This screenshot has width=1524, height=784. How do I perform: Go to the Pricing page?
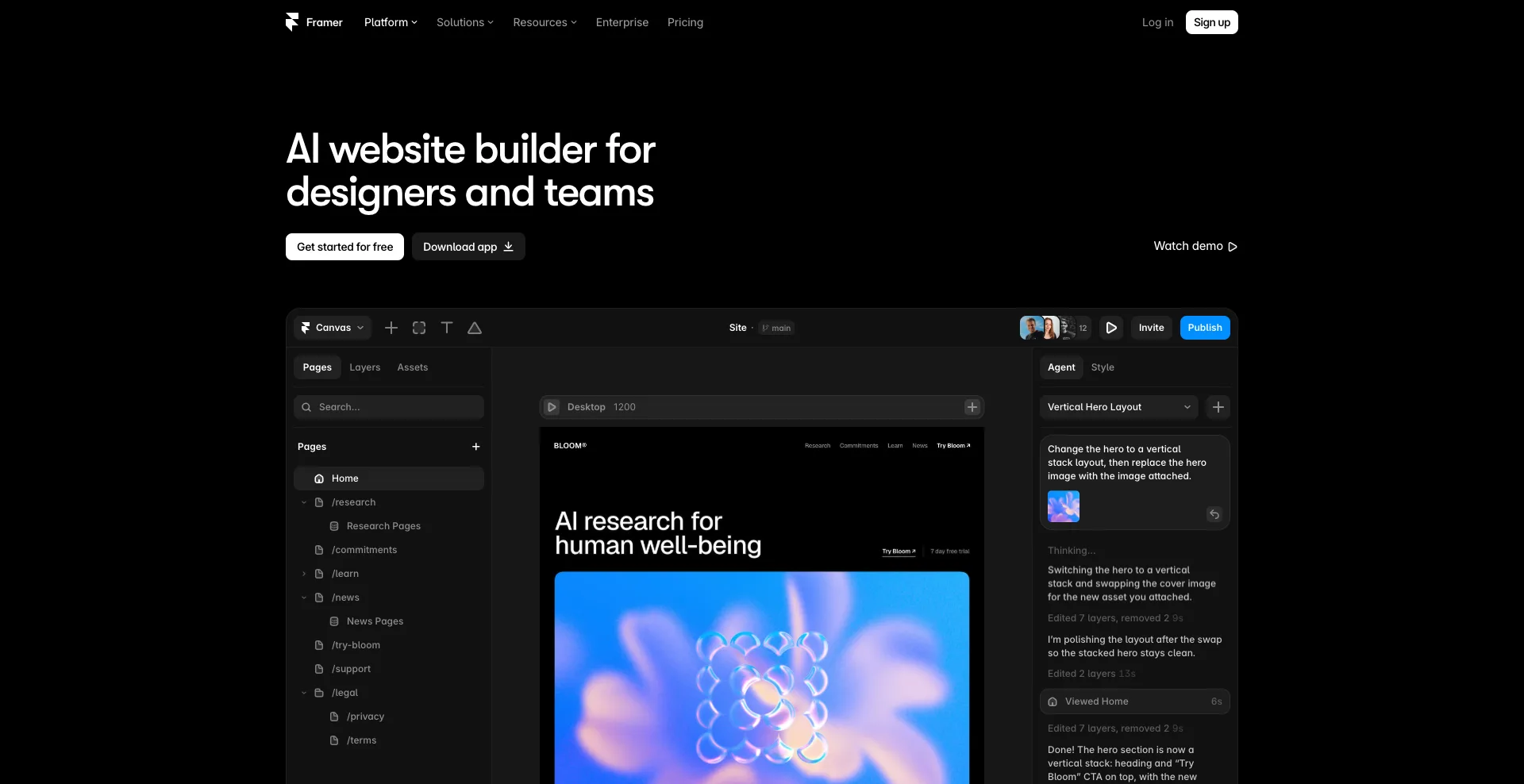[x=685, y=22]
